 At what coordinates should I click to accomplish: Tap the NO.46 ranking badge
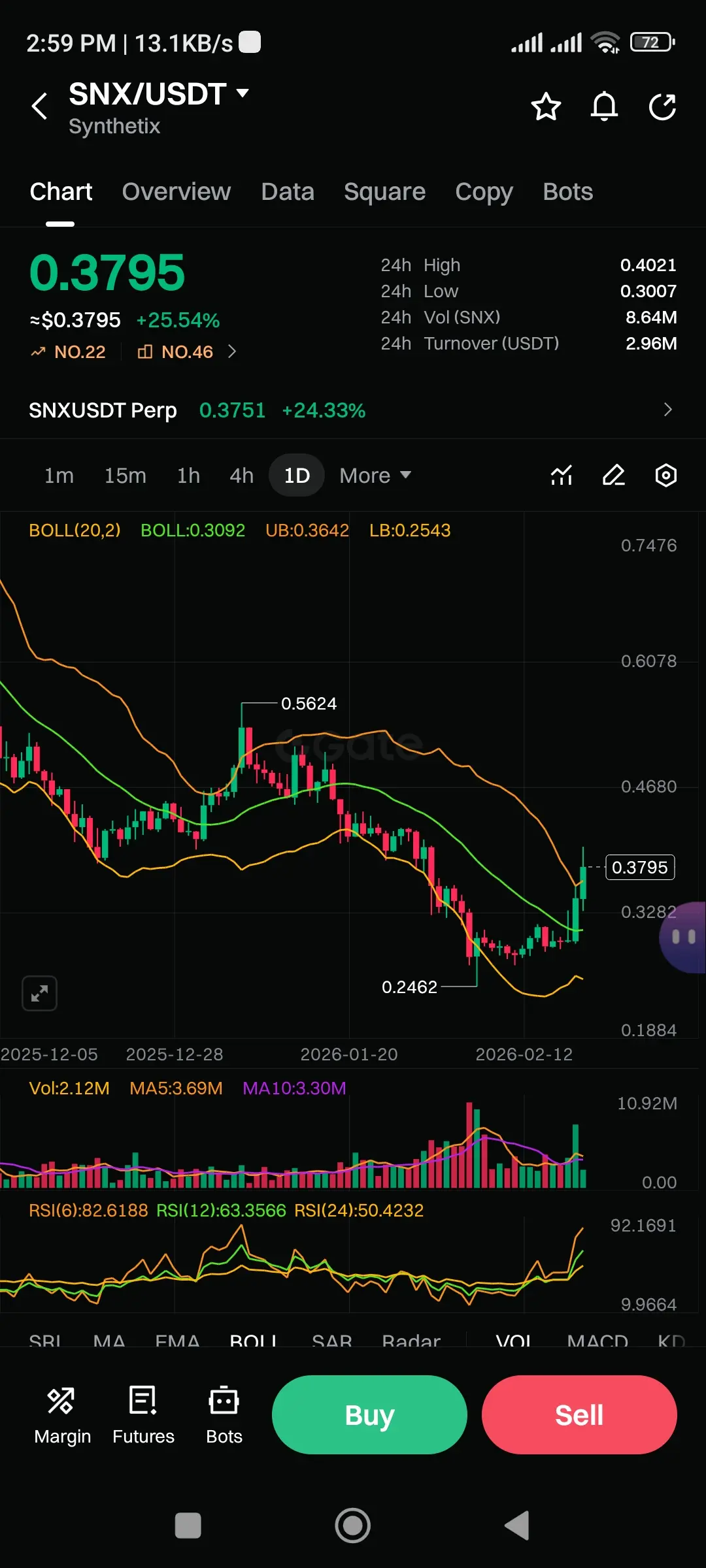175,352
